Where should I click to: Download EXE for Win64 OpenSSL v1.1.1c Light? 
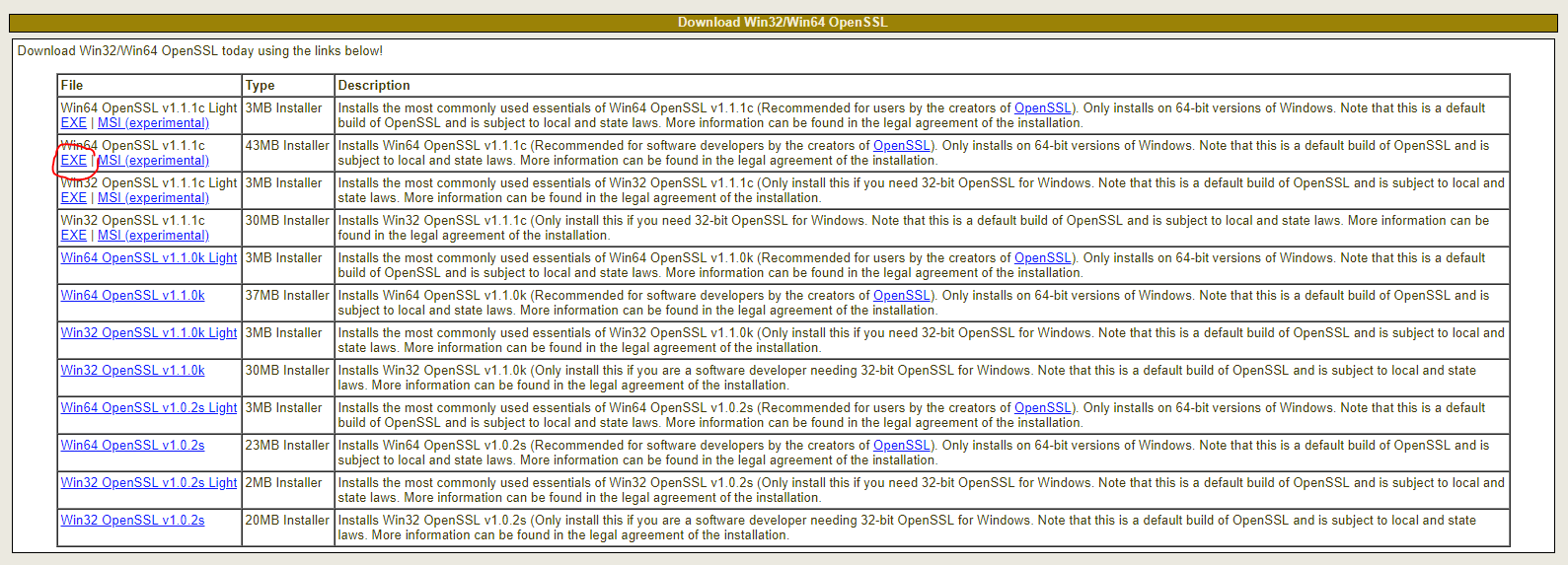tap(74, 123)
